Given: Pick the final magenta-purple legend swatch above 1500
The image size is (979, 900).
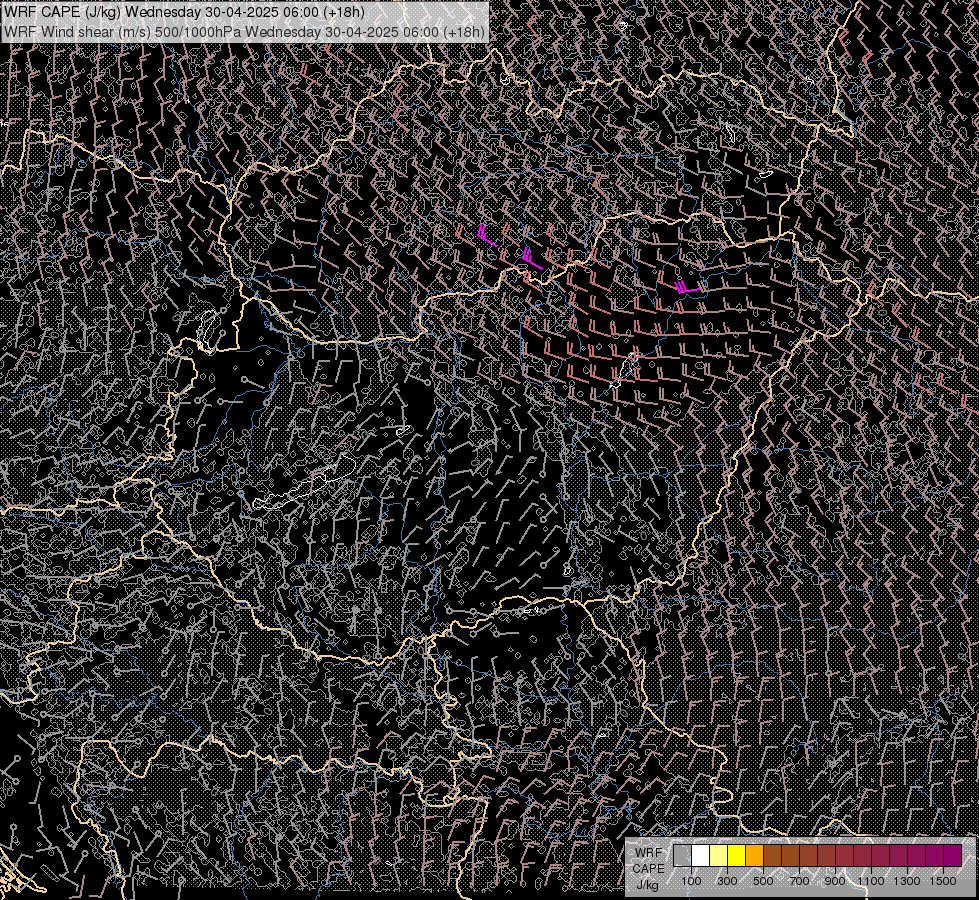Looking at the screenshot, I should (x=953, y=856).
